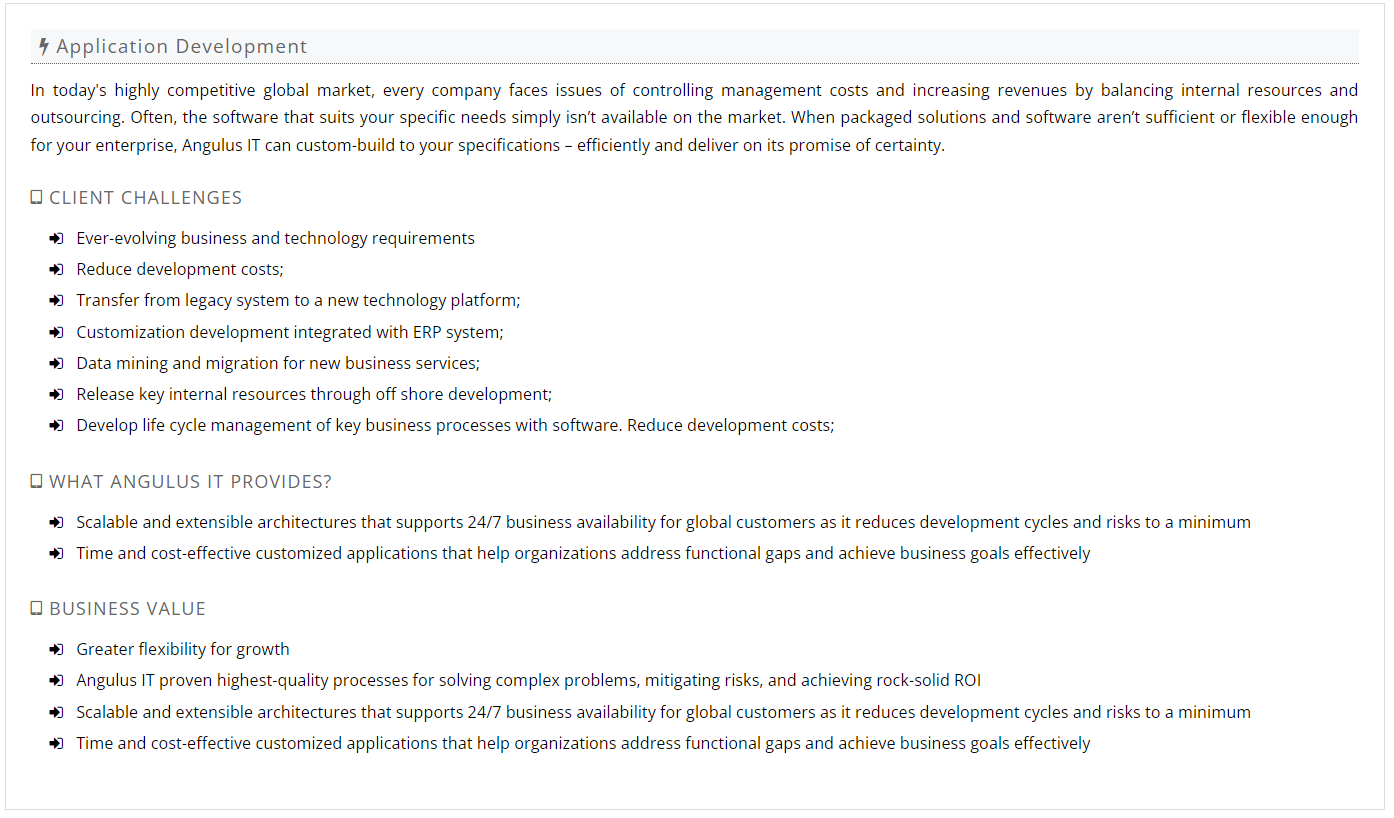Image resolution: width=1394 pixels, height=818 pixels.
Task: Click the lightning bolt icon beside Application Development
Action: coord(43,46)
